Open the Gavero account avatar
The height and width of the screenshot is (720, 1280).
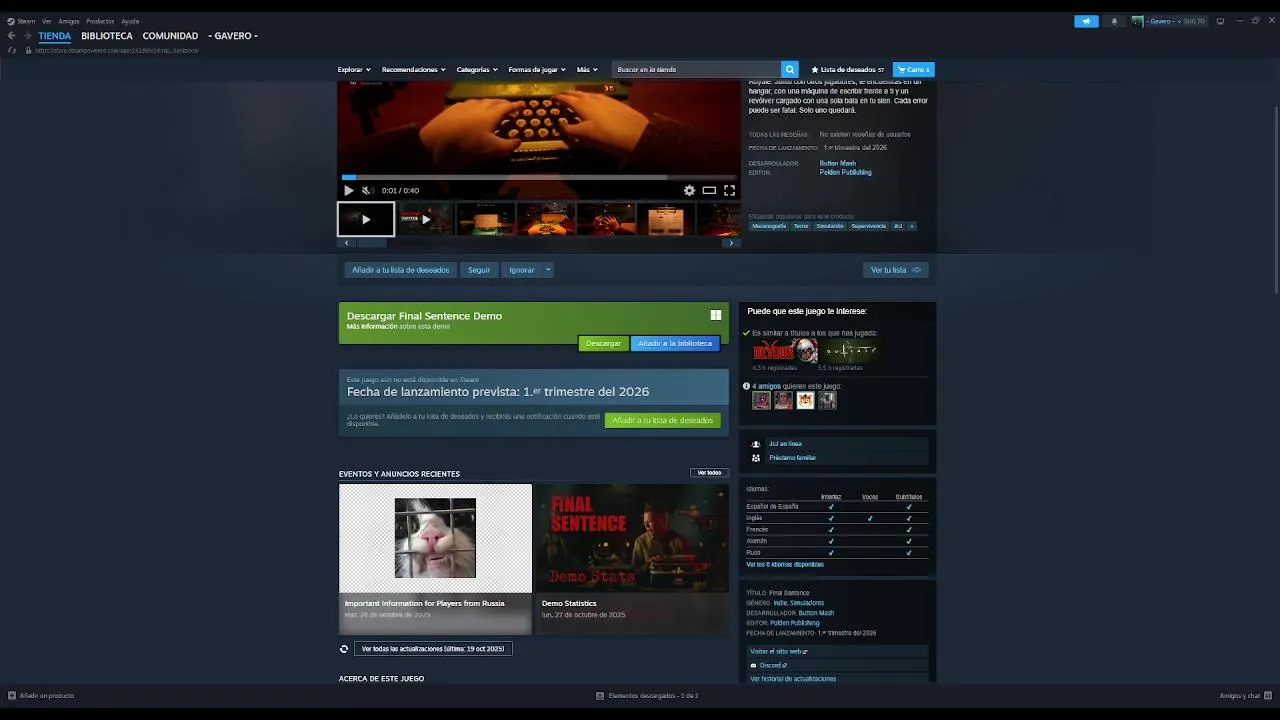point(1137,21)
